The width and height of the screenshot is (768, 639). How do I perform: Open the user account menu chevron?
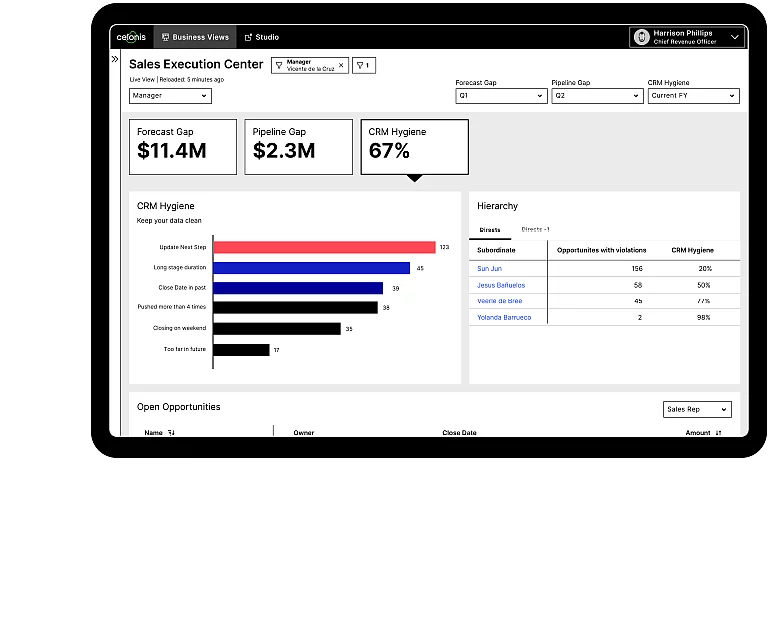[735, 37]
